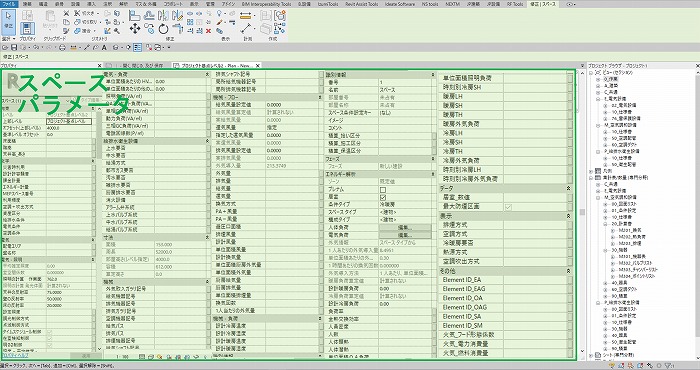Expand the 凡例 node in Project Browser
Screen dimensions: 700x370
click(592, 171)
